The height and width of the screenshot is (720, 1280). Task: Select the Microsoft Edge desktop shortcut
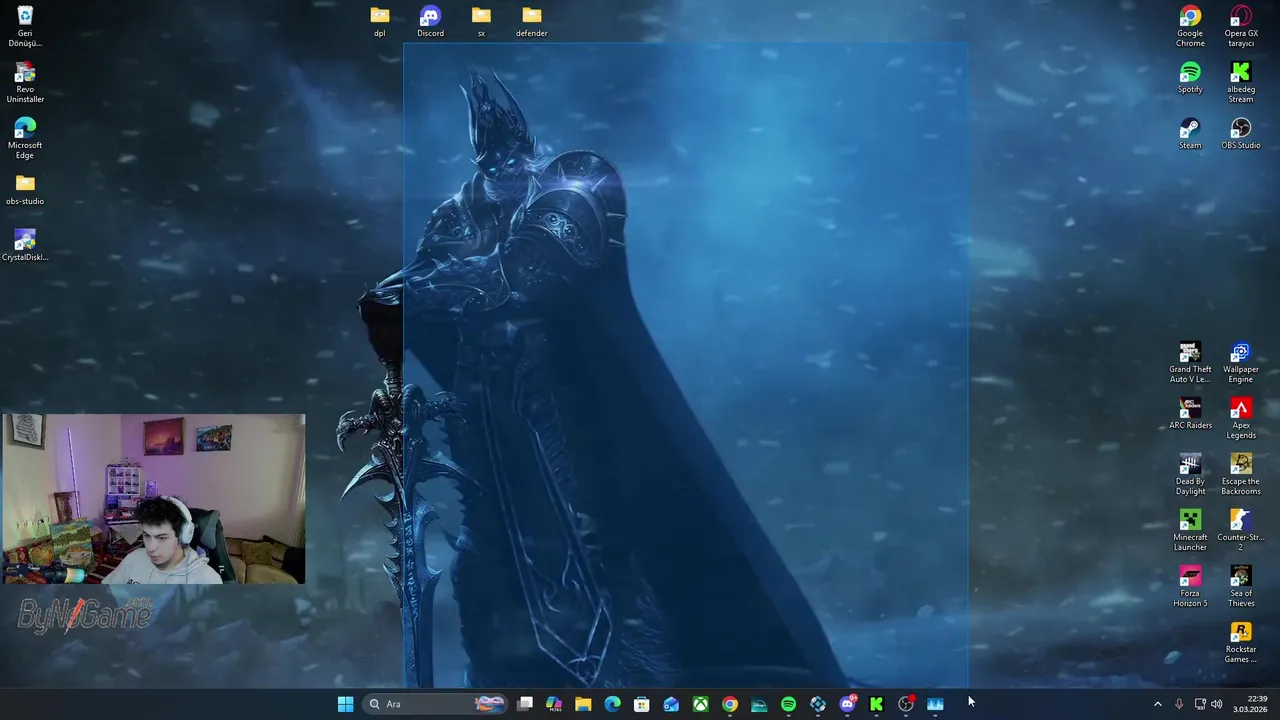tap(25, 138)
